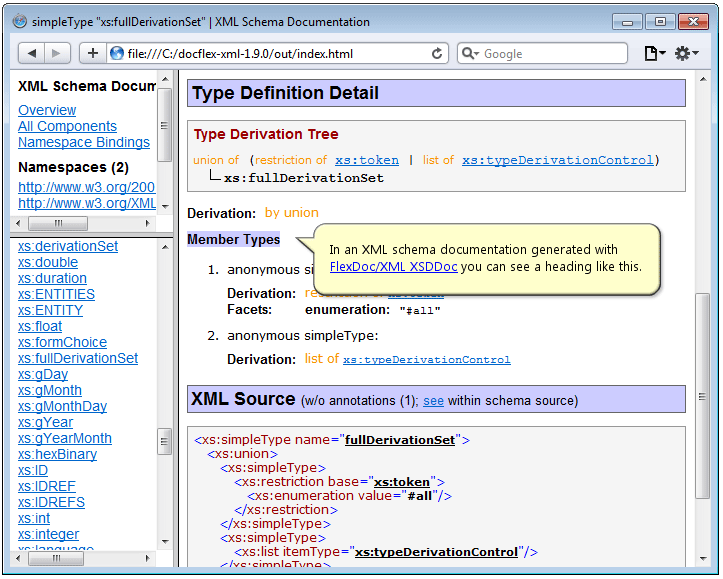Click the browser Forward arrow button
The height and width of the screenshot is (579, 723).
coord(57,54)
